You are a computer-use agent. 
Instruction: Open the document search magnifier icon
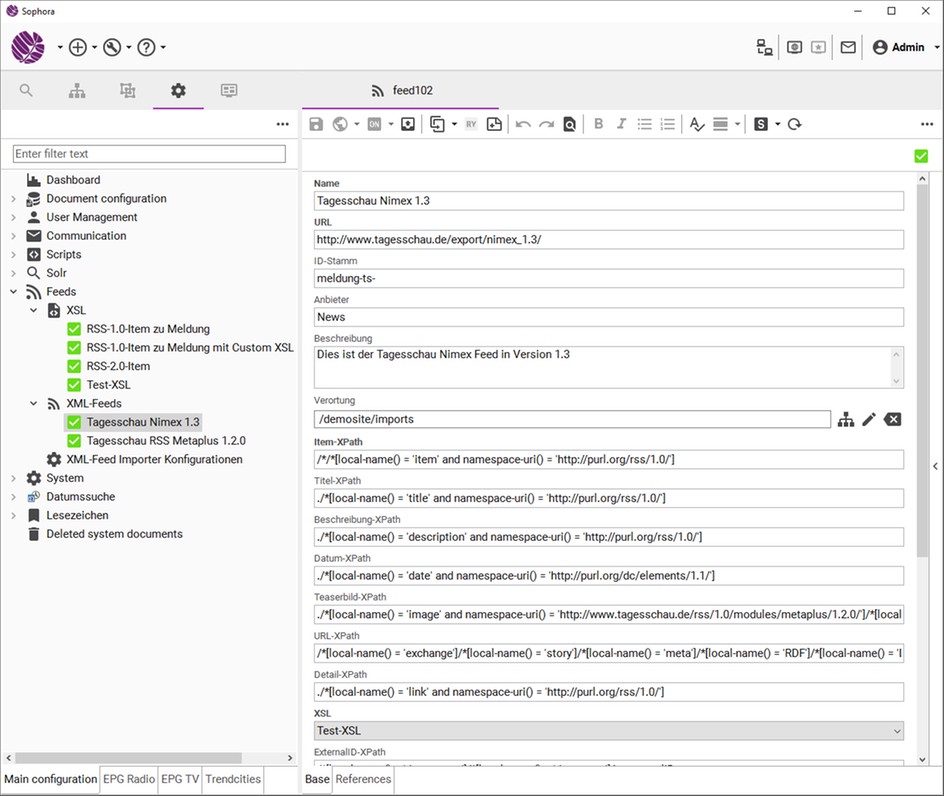(570, 124)
